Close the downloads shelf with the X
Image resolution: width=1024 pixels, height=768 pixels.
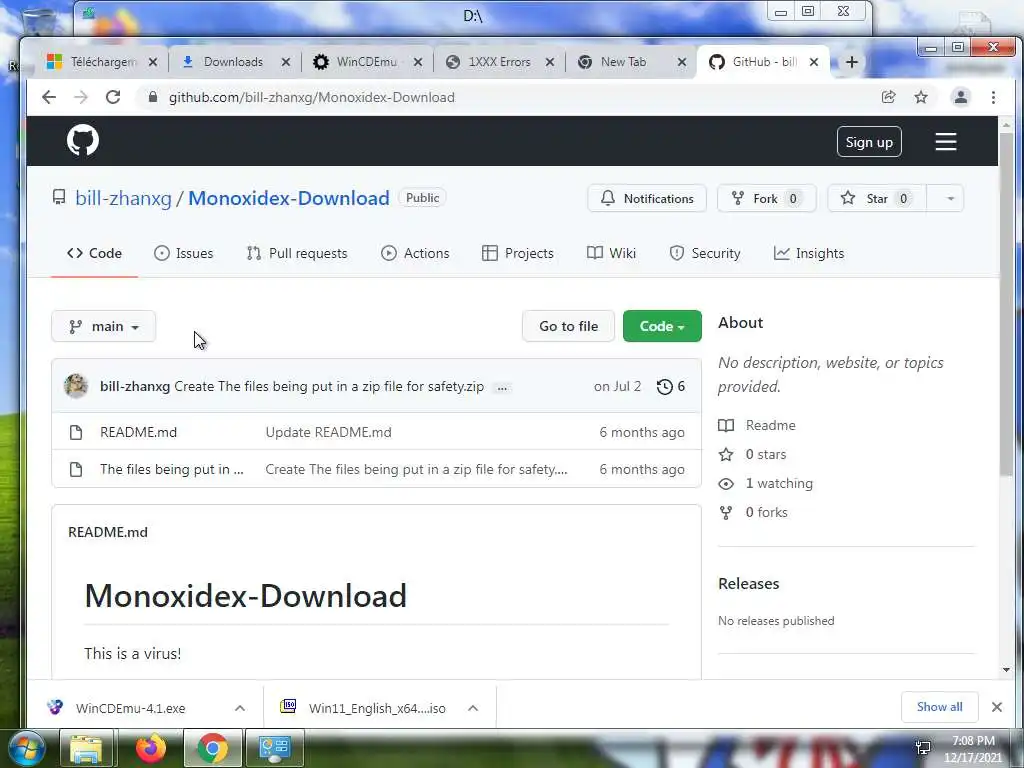click(997, 707)
